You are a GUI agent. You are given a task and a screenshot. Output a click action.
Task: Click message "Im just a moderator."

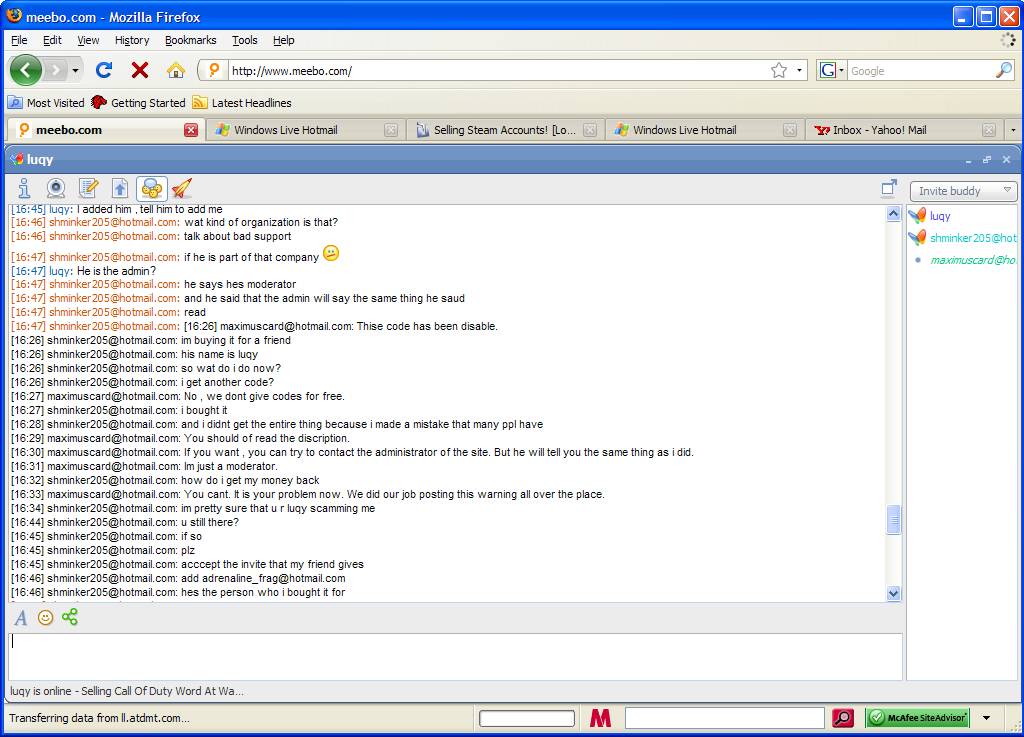231,466
